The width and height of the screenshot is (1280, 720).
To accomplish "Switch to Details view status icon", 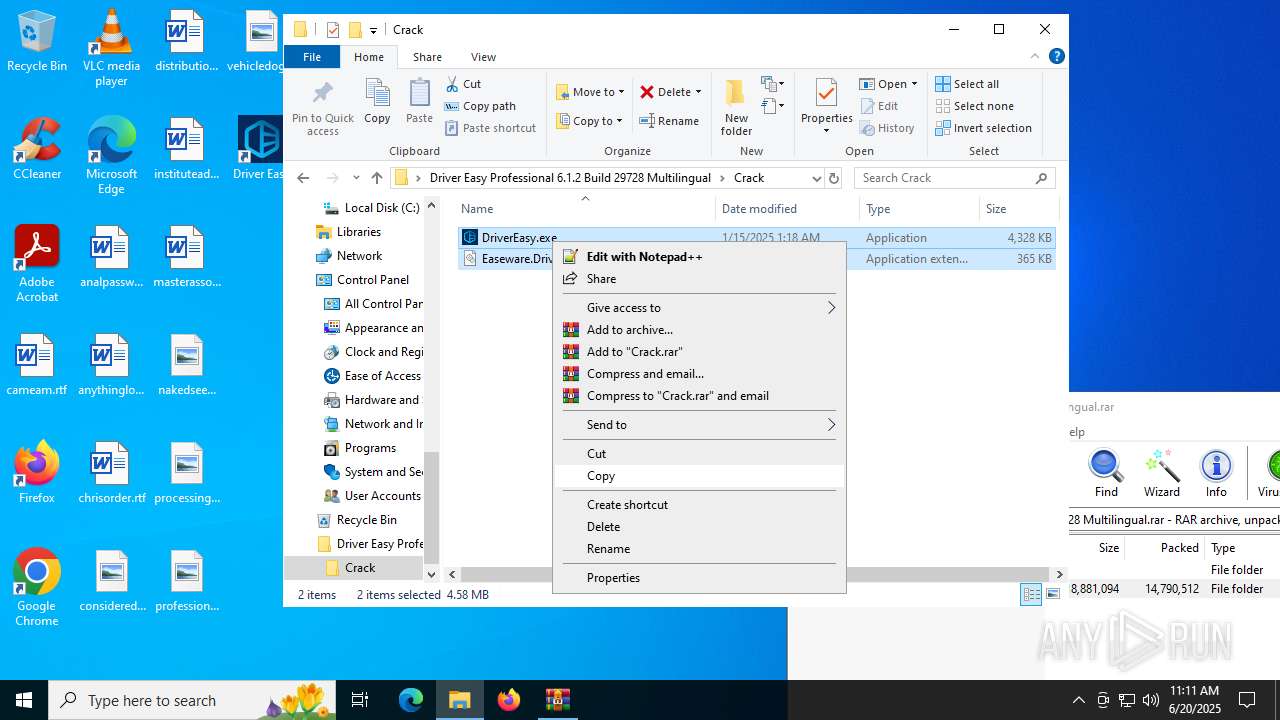I will coord(1031,595).
